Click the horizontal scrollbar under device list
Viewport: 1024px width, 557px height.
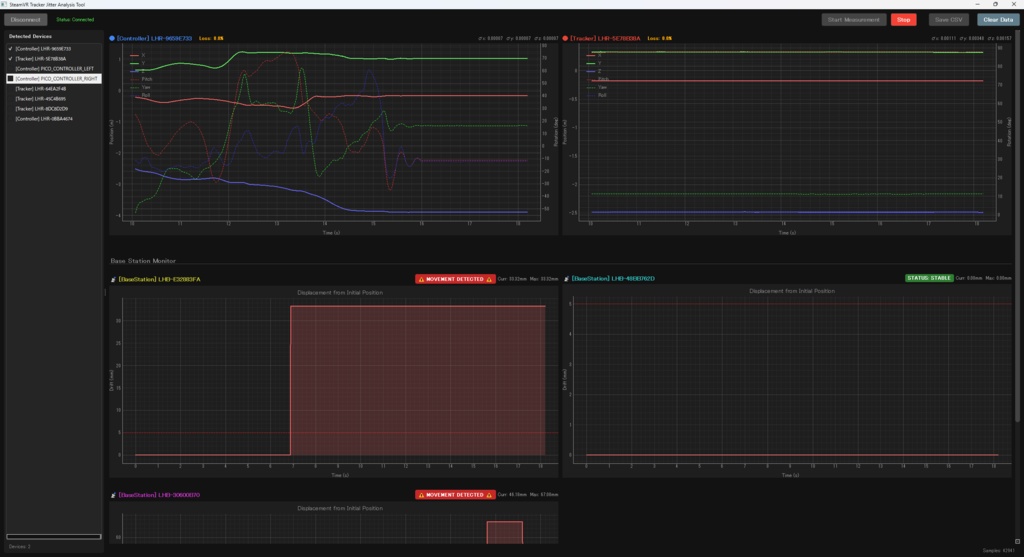(54, 537)
